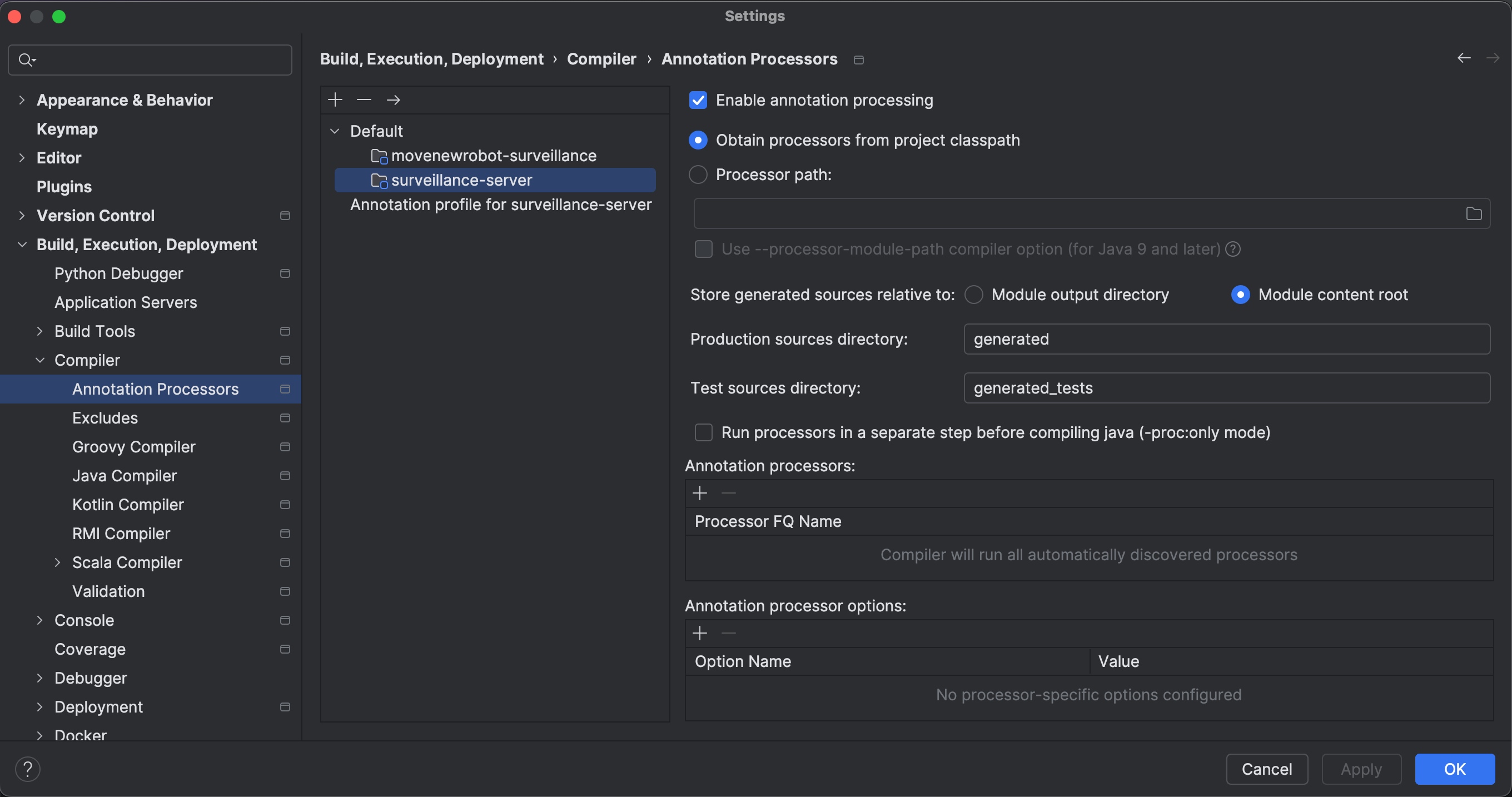Add a new annotation profile
This screenshot has height=797, width=1512.
pyautogui.click(x=335, y=100)
